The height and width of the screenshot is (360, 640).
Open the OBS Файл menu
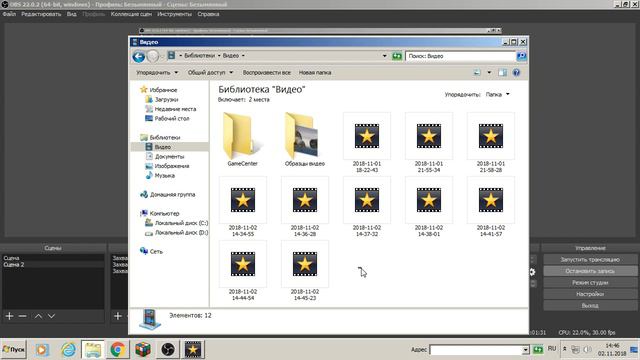coord(9,14)
